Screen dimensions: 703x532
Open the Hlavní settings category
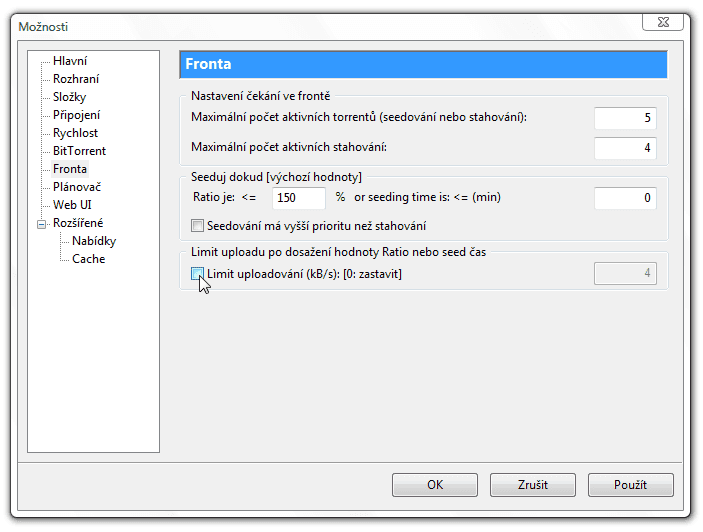(x=69, y=61)
